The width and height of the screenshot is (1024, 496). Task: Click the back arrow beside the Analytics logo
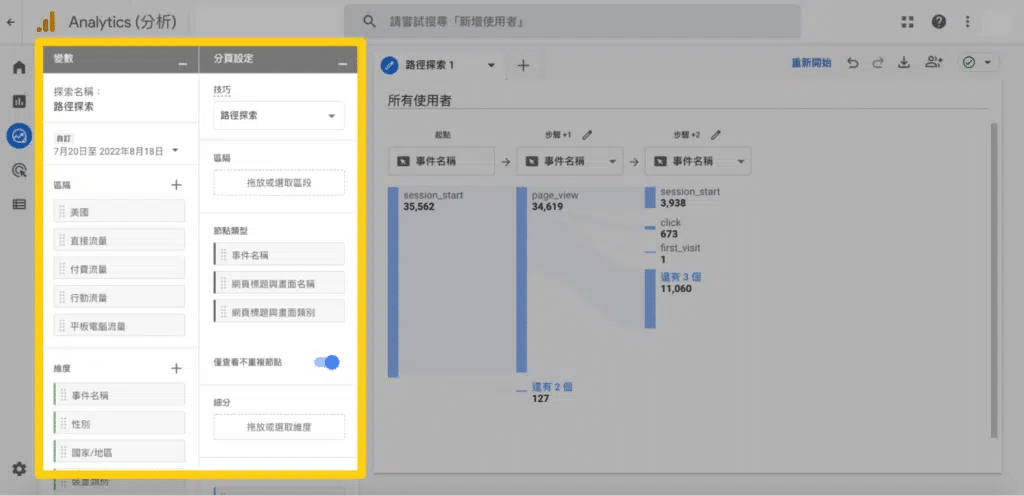tap(10, 22)
